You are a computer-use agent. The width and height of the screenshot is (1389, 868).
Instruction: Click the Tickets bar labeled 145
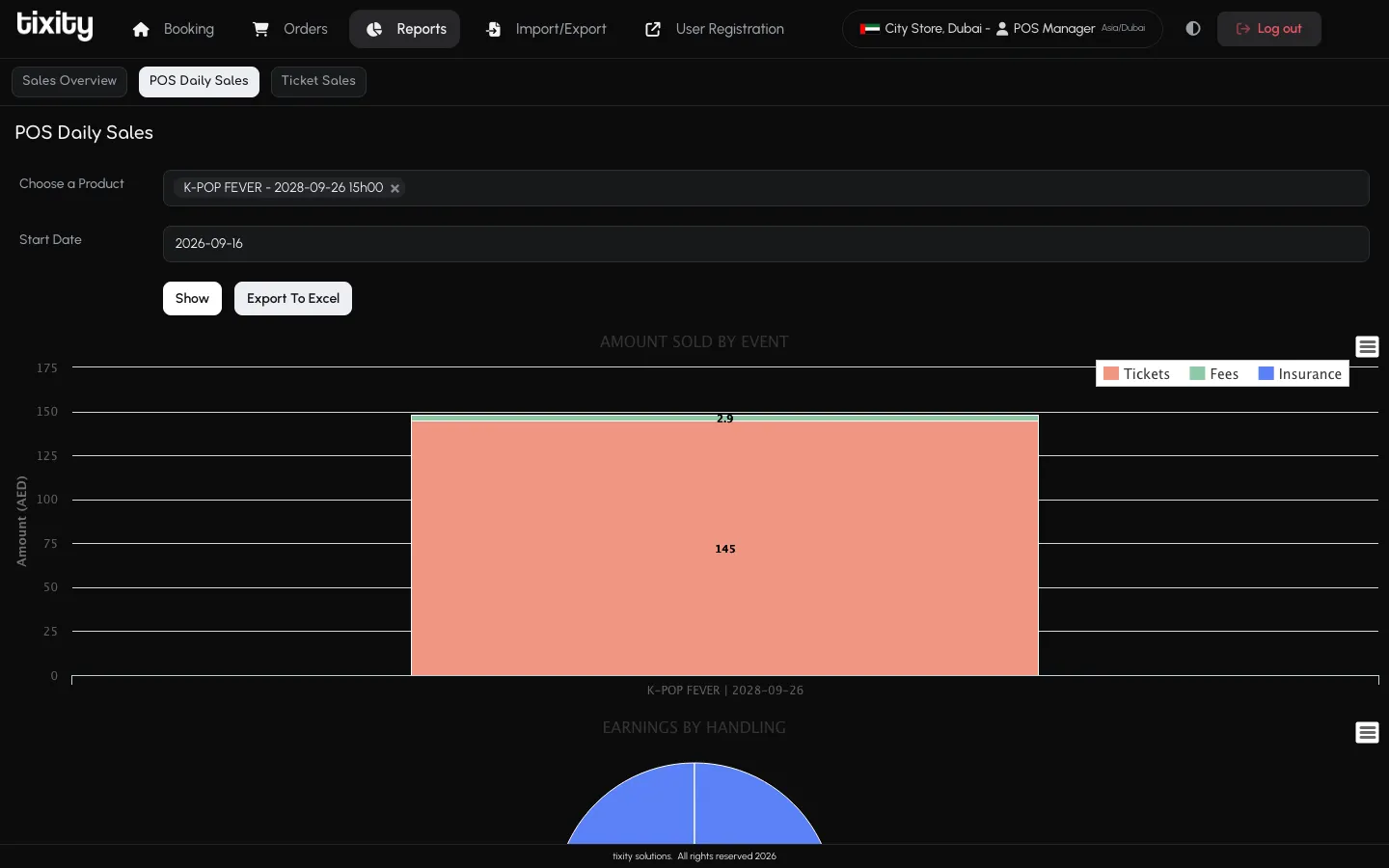725,549
